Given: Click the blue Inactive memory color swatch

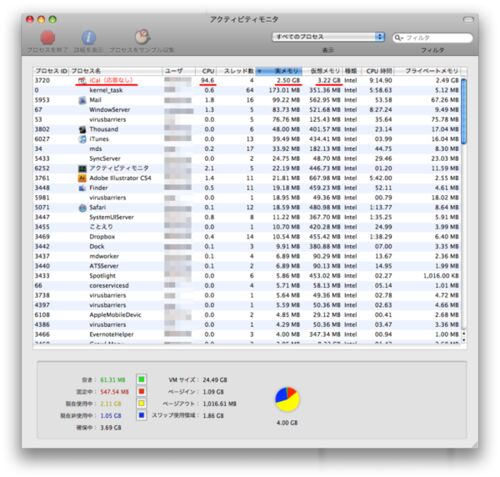Looking at the screenshot, I should [x=141, y=415].
